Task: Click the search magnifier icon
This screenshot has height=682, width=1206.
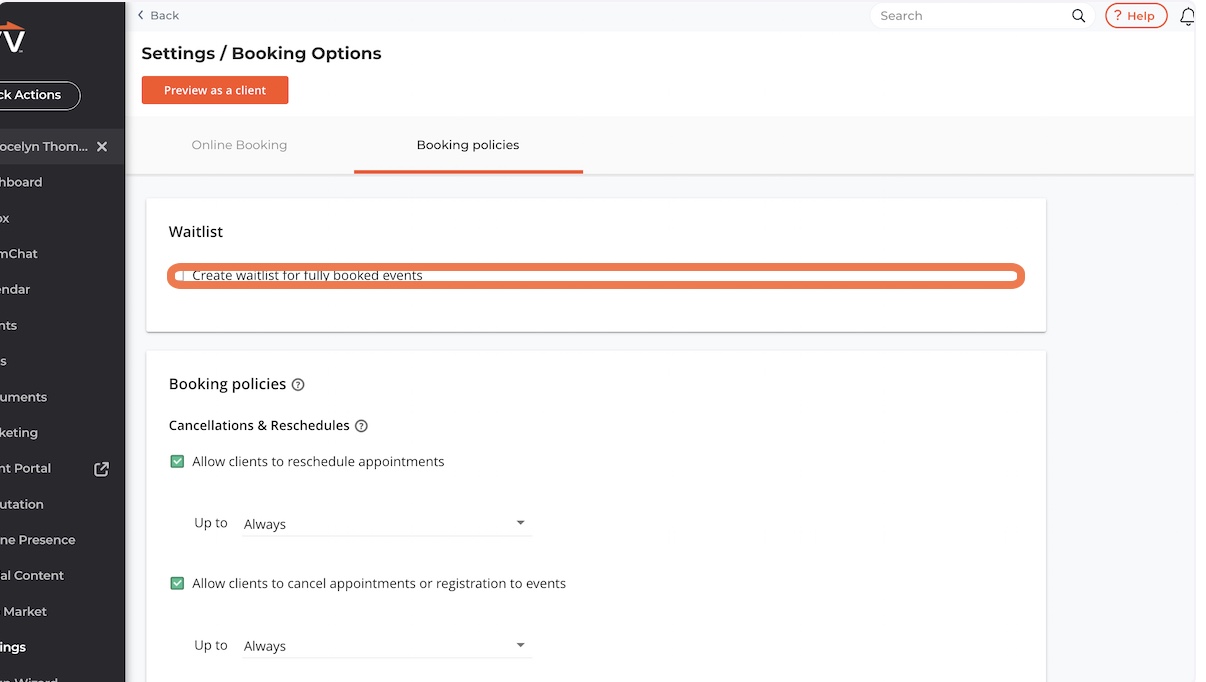Action: [1078, 16]
